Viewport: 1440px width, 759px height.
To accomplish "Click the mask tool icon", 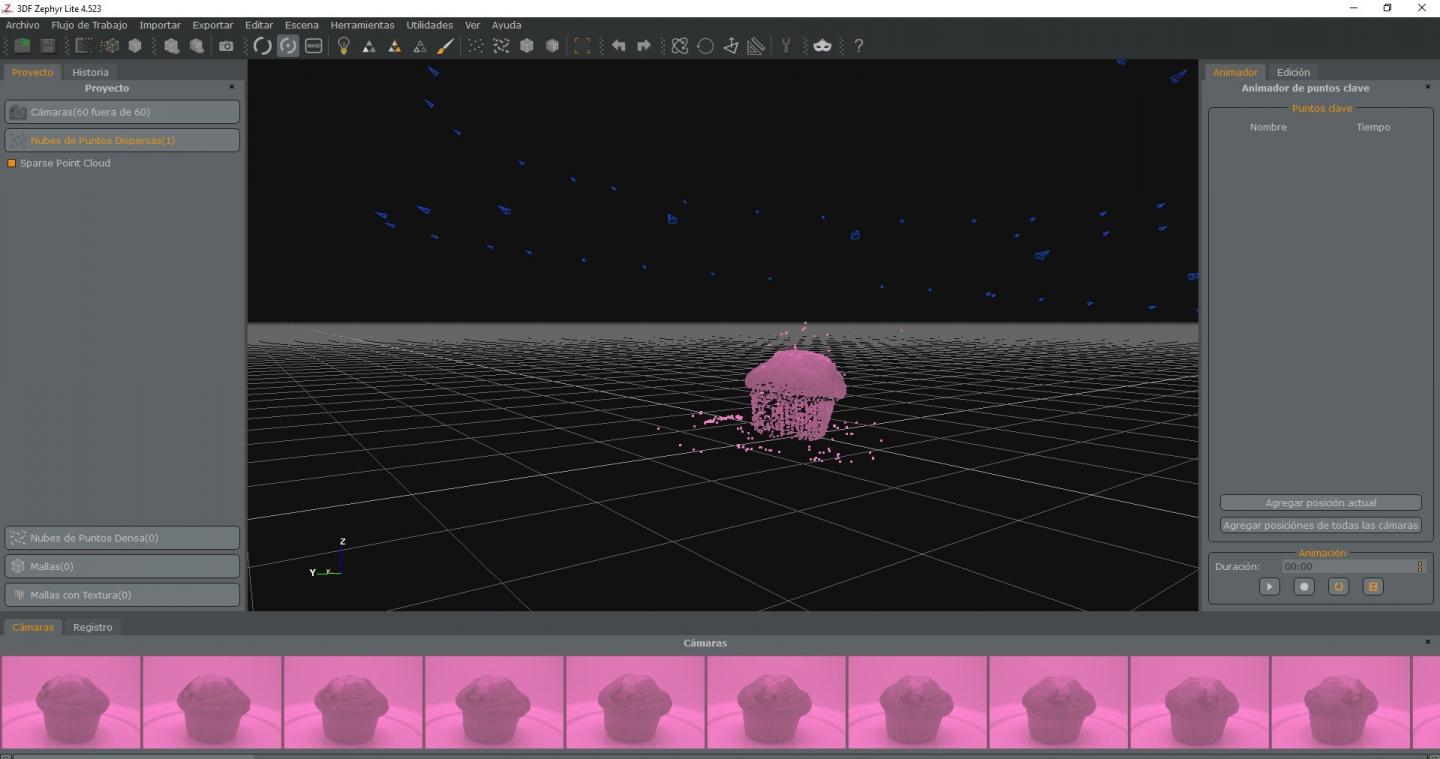I will pyautogui.click(x=822, y=46).
